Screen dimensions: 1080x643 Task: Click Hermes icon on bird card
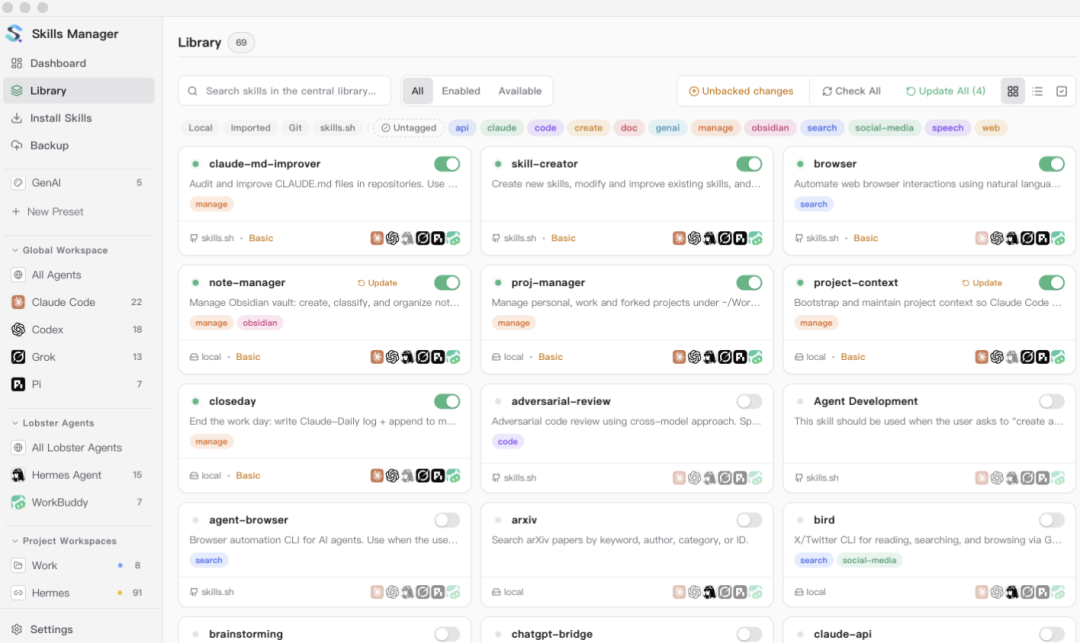pos(1012,592)
